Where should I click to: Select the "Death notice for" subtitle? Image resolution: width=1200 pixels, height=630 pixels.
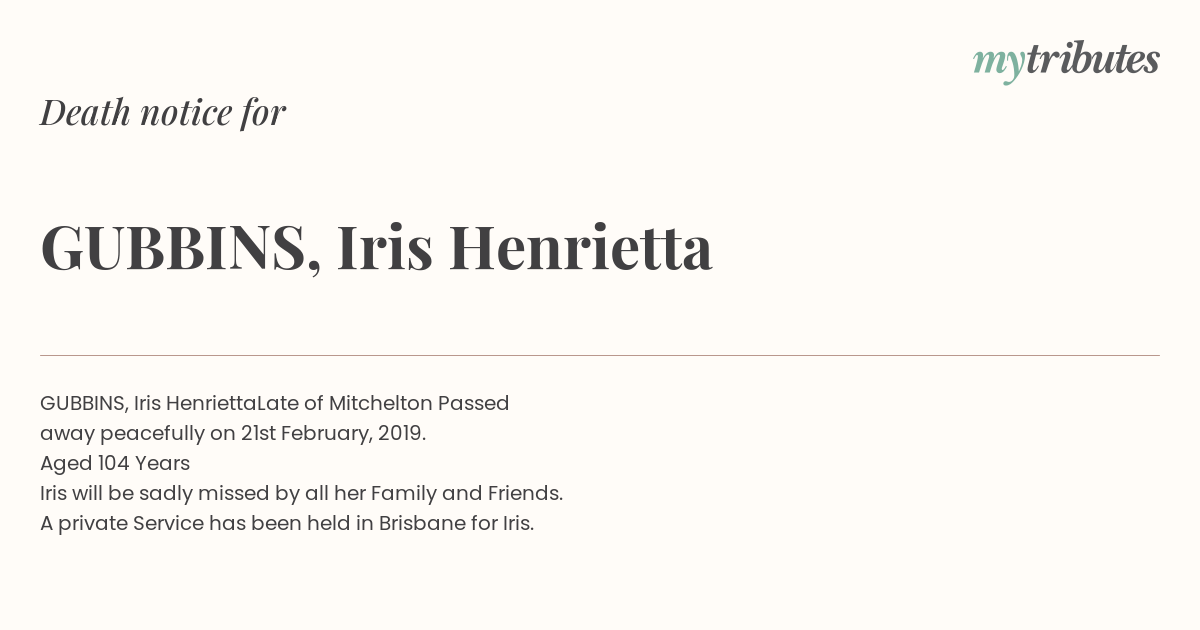pyautogui.click(x=163, y=113)
